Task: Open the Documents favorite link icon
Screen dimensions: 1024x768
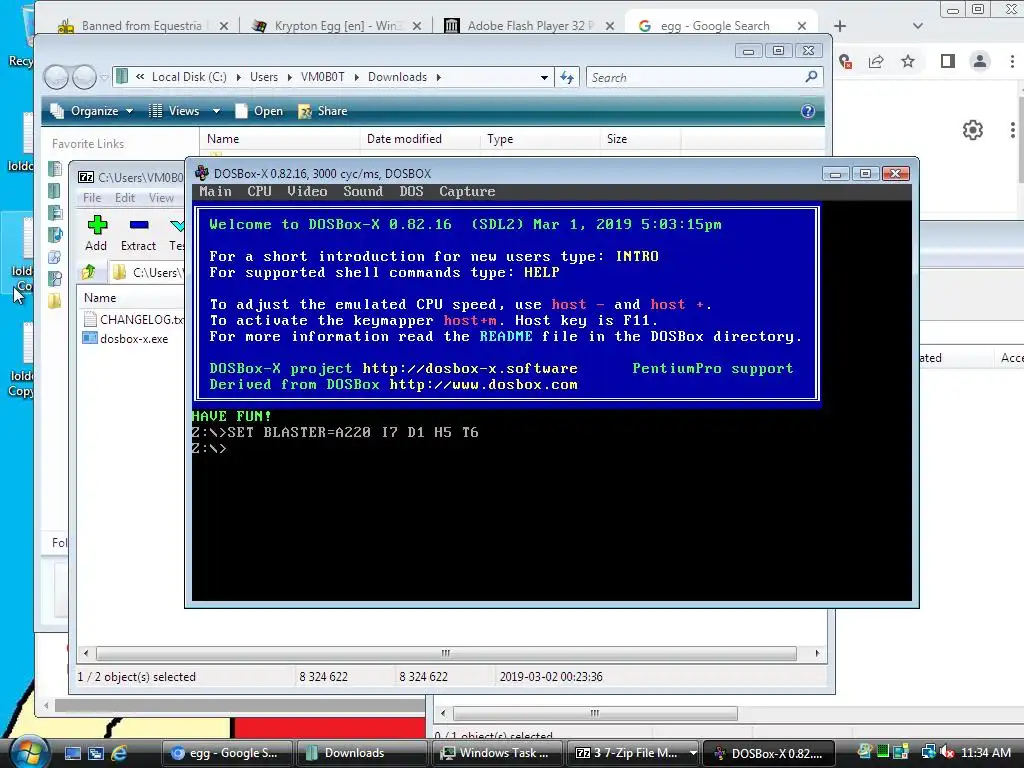Action: [x=56, y=169]
